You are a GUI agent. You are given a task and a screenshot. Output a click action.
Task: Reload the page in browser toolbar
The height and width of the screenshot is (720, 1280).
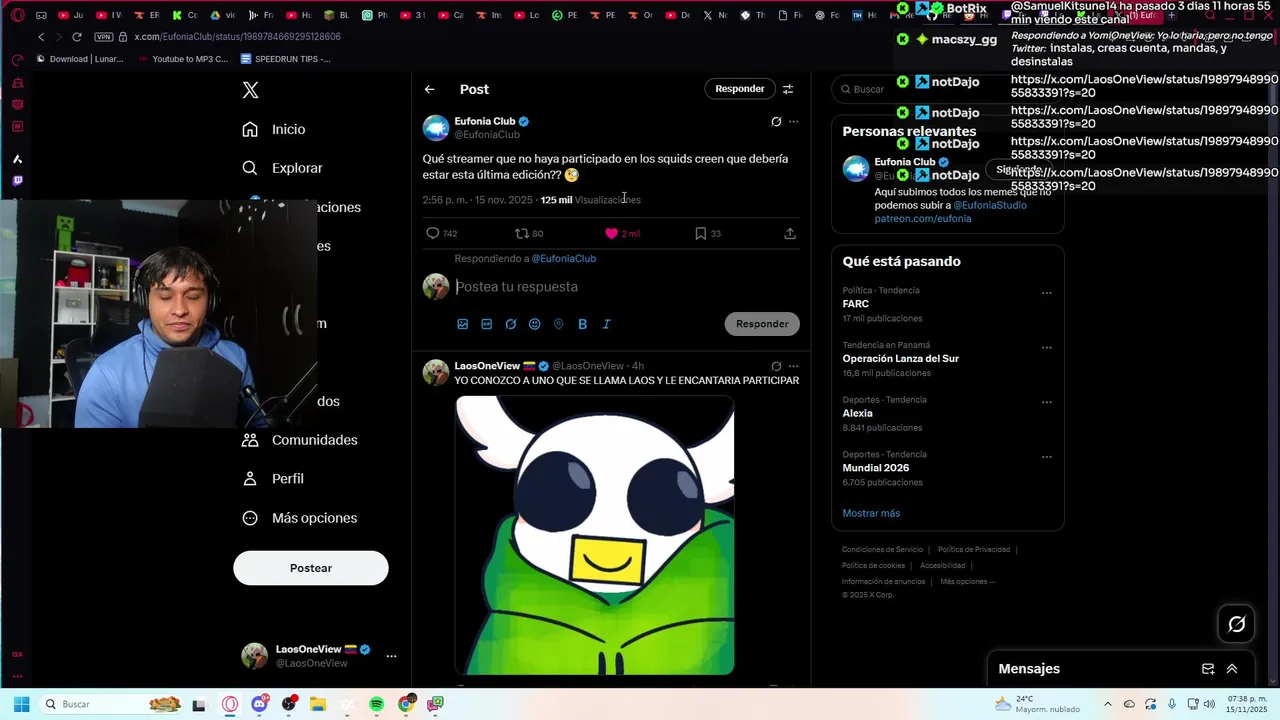[x=76, y=37]
